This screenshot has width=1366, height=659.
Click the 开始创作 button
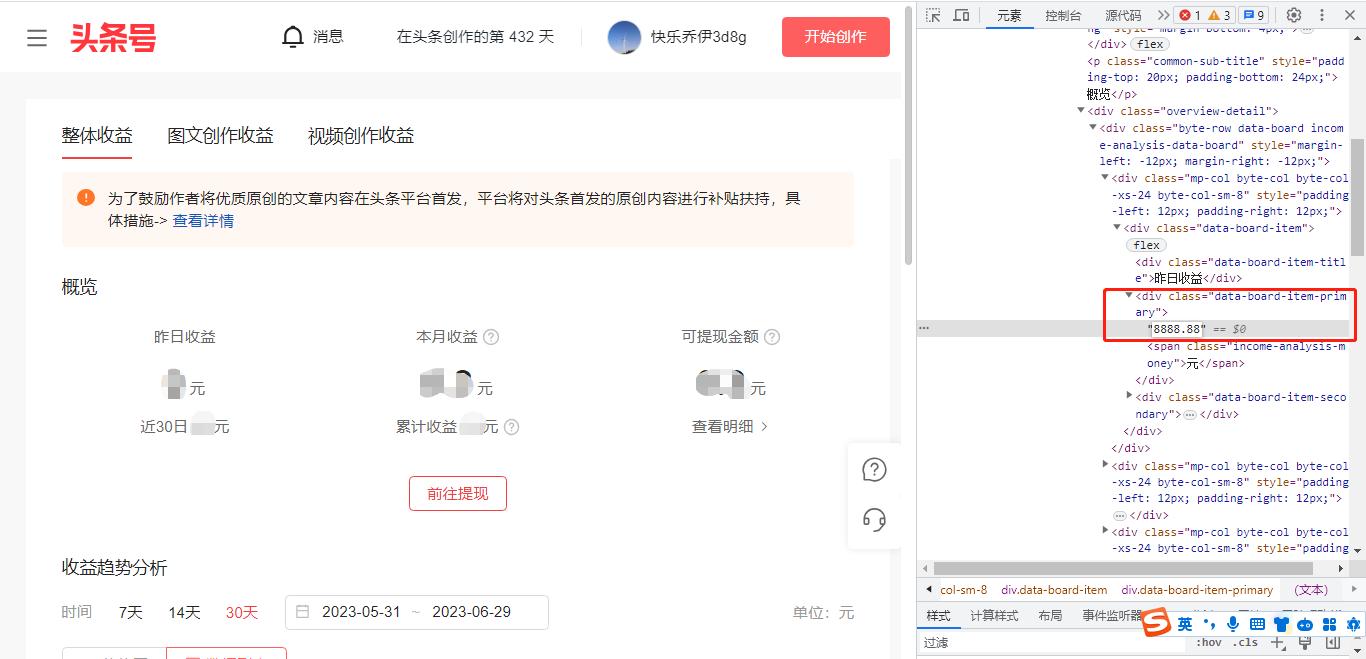(835, 36)
